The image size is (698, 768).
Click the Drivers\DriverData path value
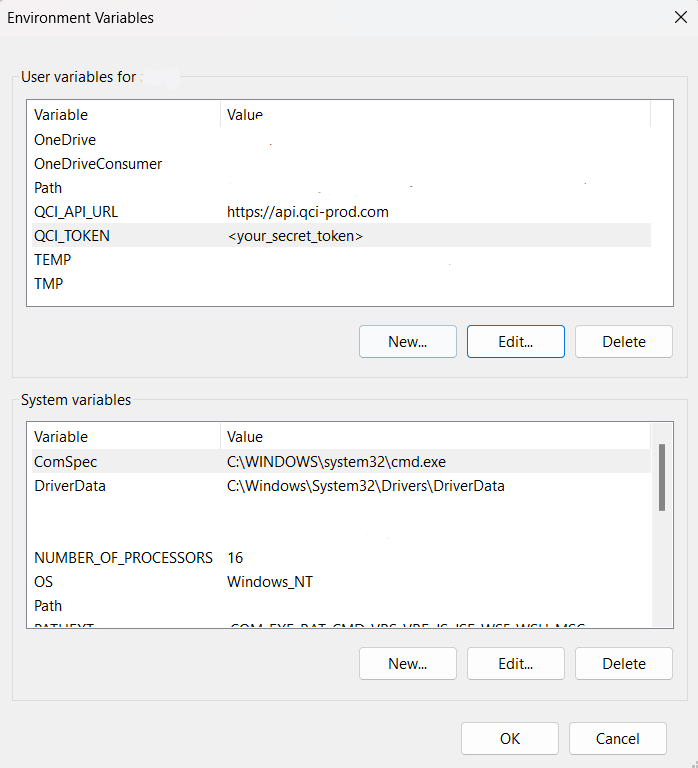coord(365,486)
